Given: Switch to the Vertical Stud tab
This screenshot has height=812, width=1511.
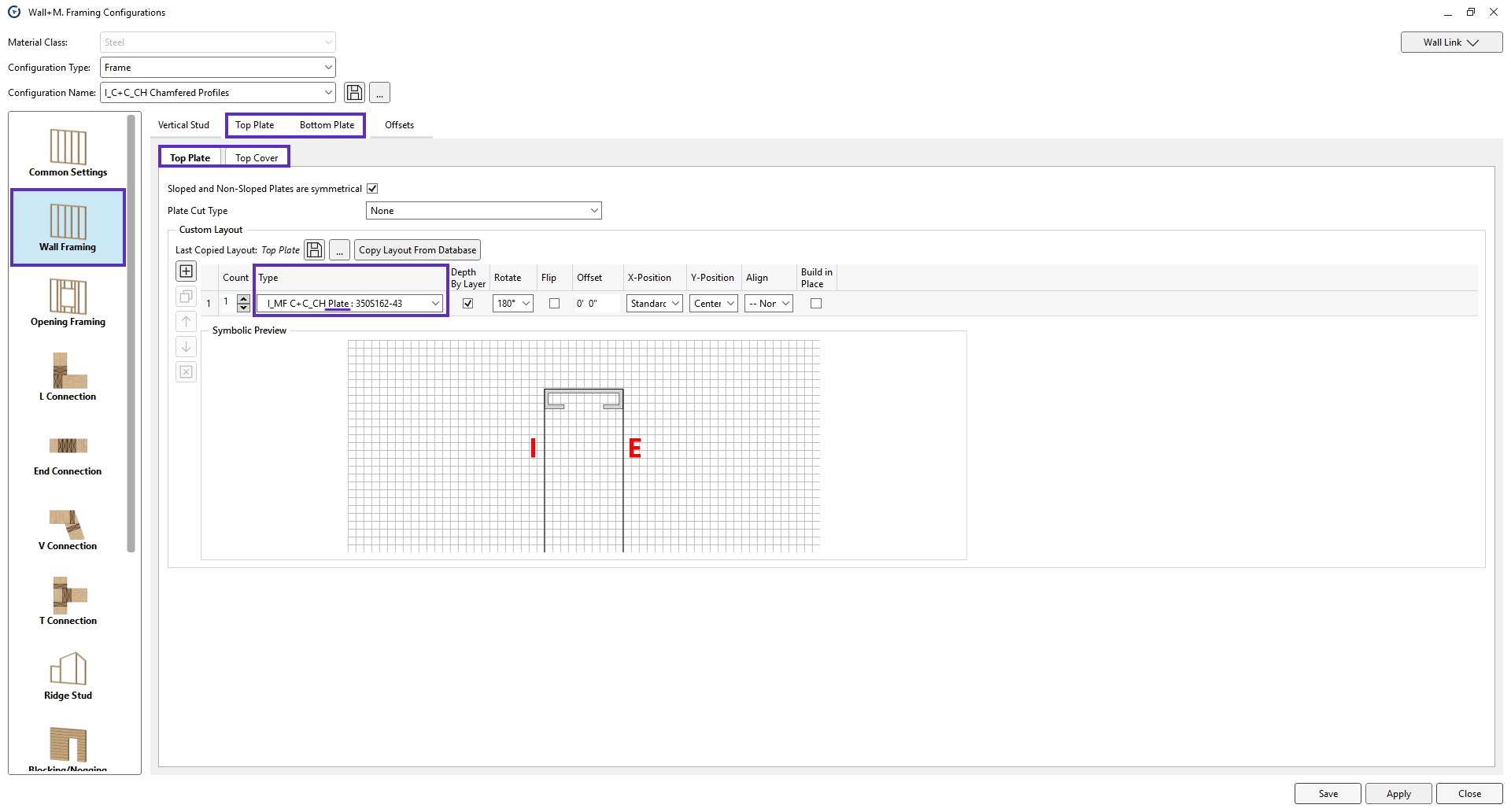Looking at the screenshot, I should click(x=183, y=125).
